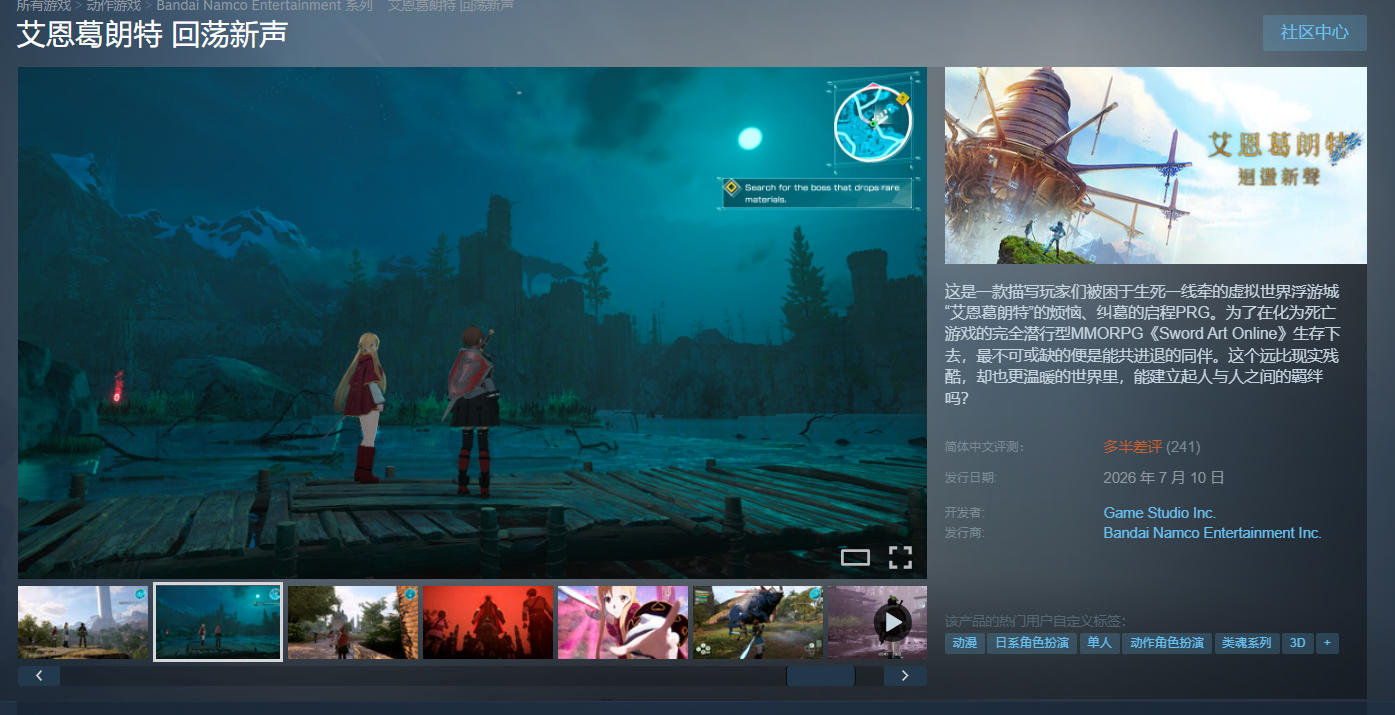
Task: Select the highlighted night lake thumbnail
Action: (218, 622)
